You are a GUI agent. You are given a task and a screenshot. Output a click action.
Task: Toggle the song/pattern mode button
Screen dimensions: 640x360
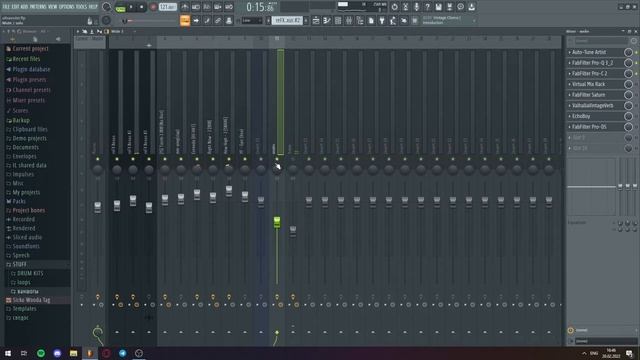point(120,8)
